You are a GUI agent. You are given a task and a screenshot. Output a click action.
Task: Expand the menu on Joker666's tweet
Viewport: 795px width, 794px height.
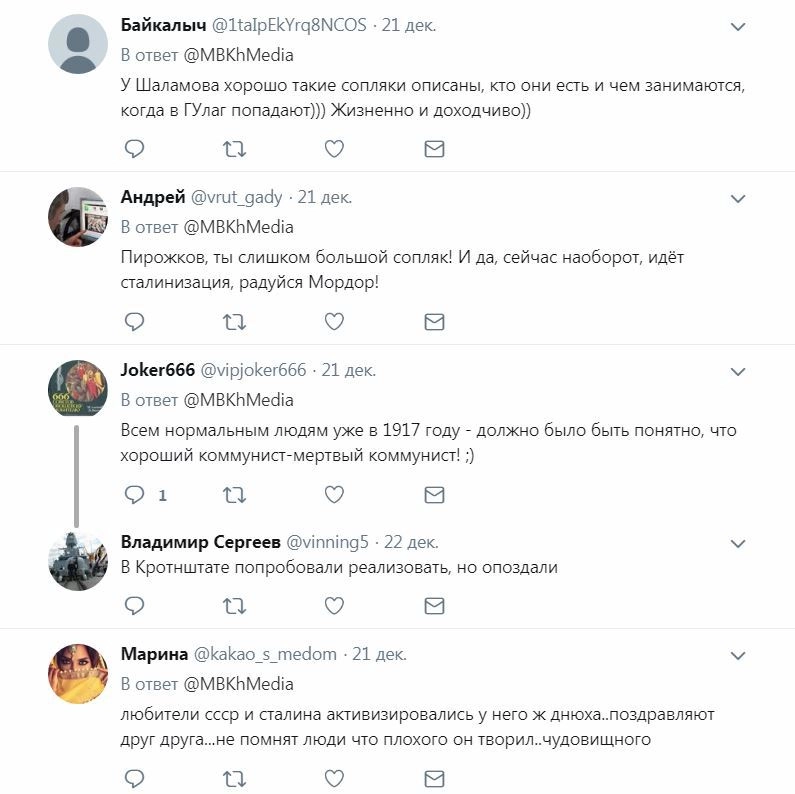[x=738, y=372]
